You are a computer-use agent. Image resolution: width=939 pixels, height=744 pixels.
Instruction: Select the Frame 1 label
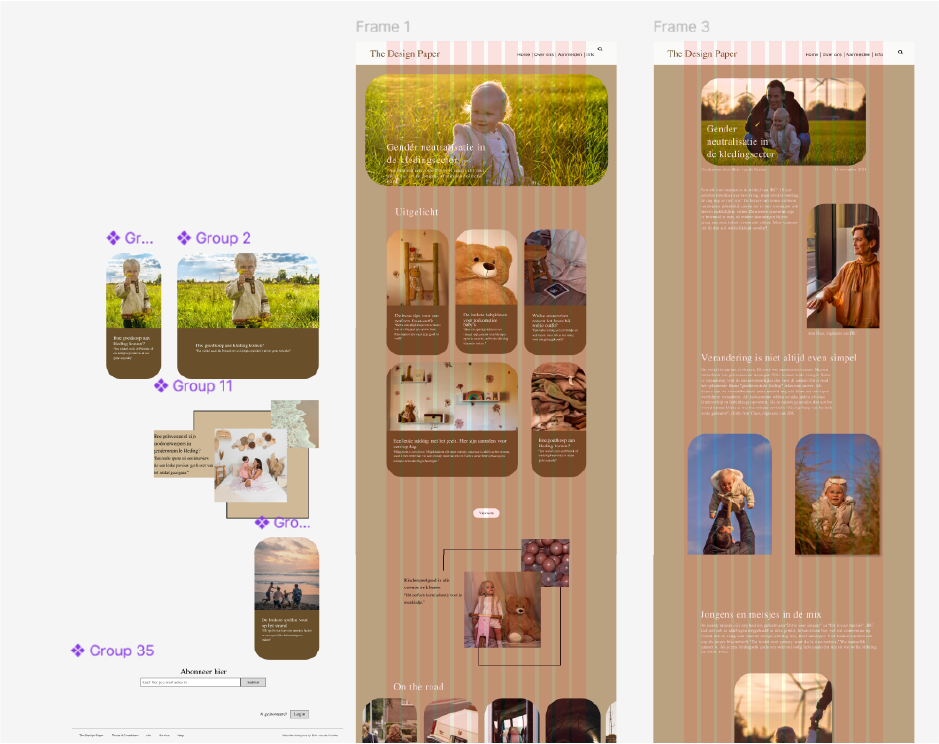(x=383, y=27)
